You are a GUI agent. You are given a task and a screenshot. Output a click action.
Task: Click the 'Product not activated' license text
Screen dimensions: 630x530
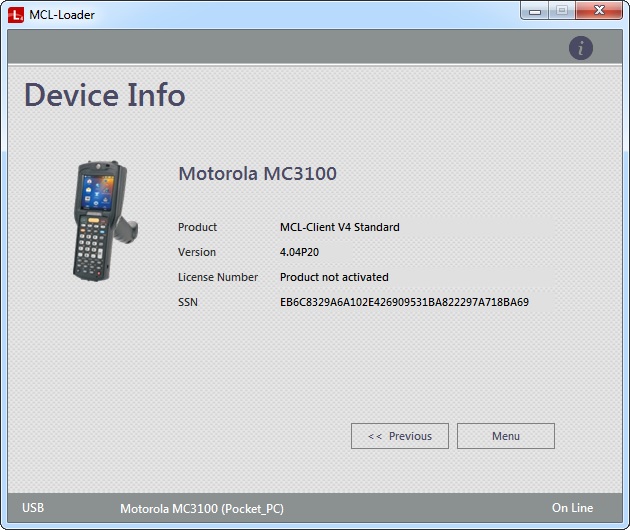pyautogui.click(x=334, y=277)
